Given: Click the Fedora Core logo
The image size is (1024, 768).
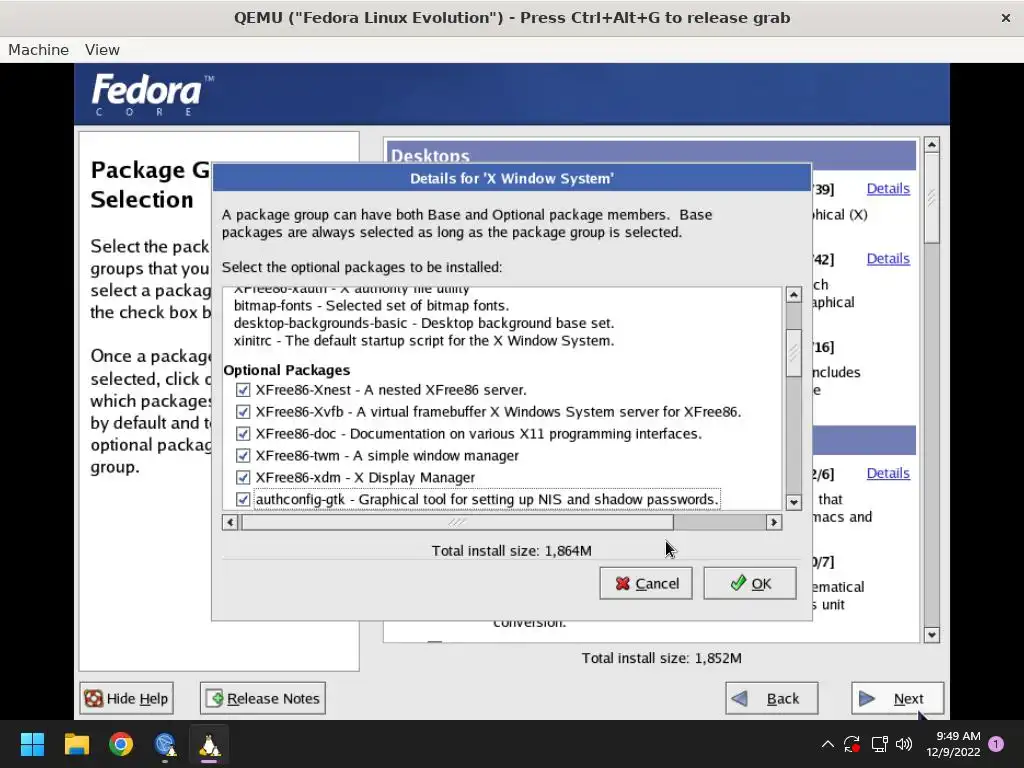Looking at the screenshot, I should click(x=153, y=94).
